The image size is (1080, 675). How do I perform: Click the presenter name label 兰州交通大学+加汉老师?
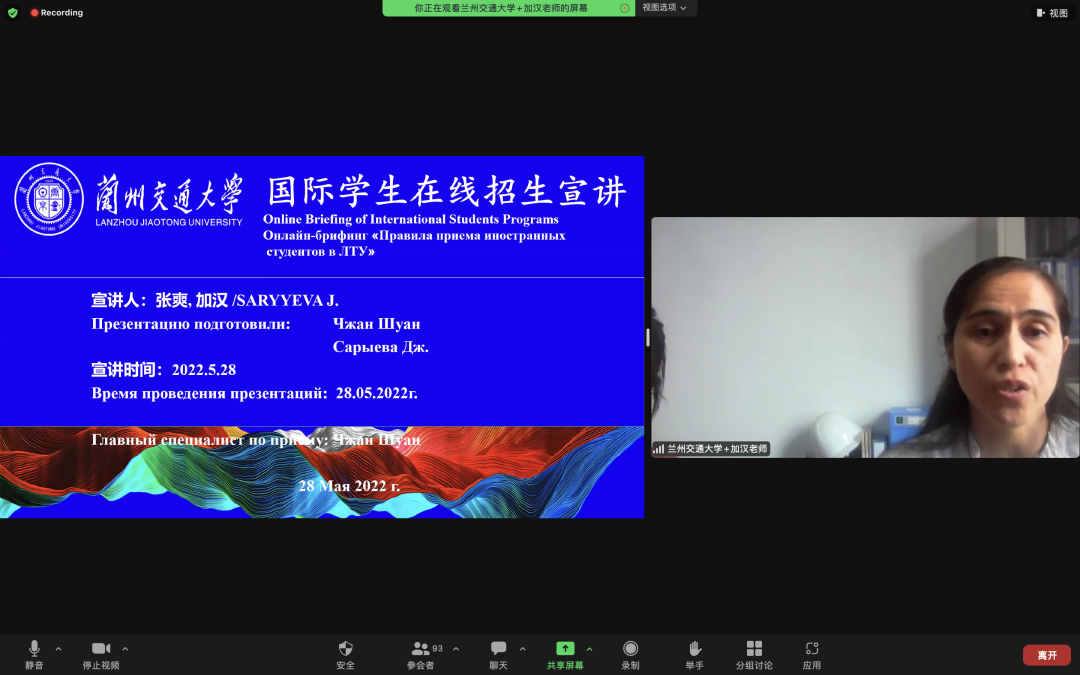(x=717, y=449)
